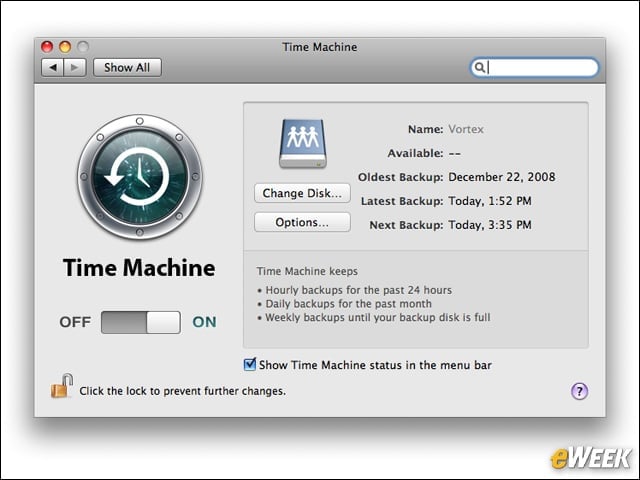Open Time Machine help with question mark

click(579, 391)
